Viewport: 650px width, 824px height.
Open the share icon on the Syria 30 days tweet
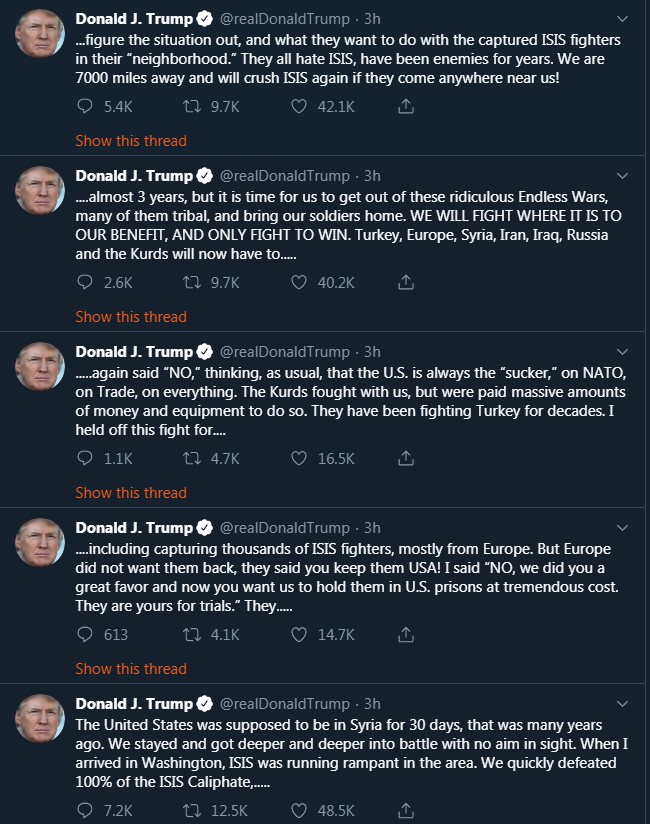tap(405, 812)
